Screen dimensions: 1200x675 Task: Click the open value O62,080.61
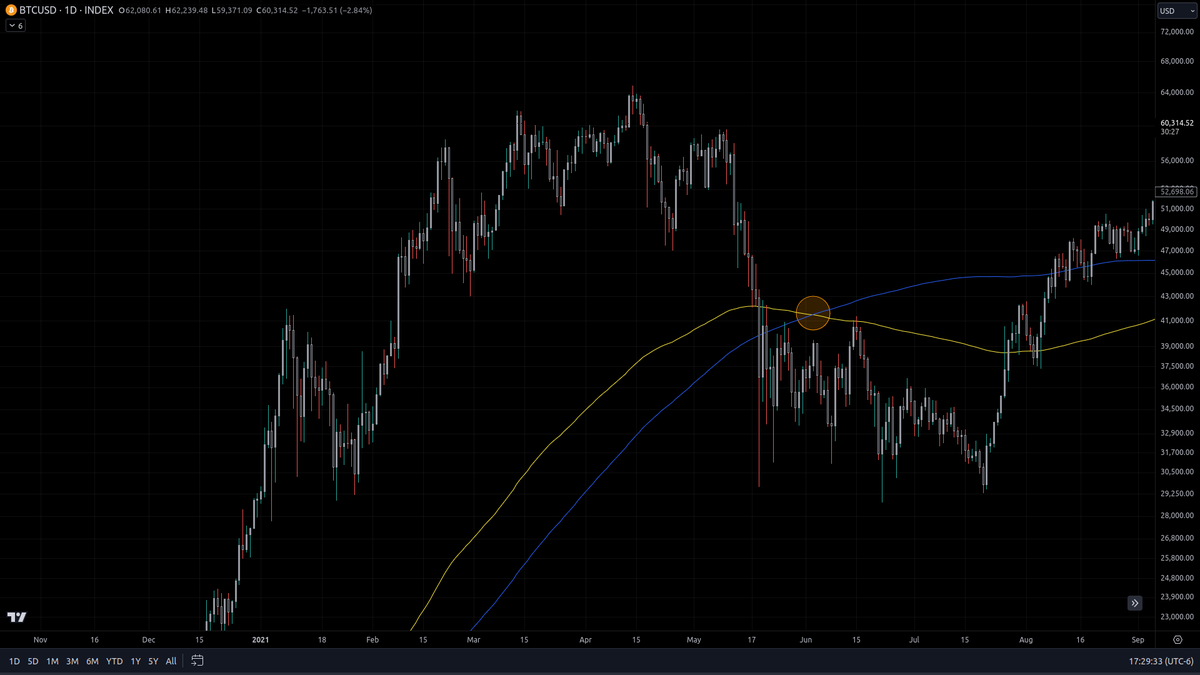141,10
